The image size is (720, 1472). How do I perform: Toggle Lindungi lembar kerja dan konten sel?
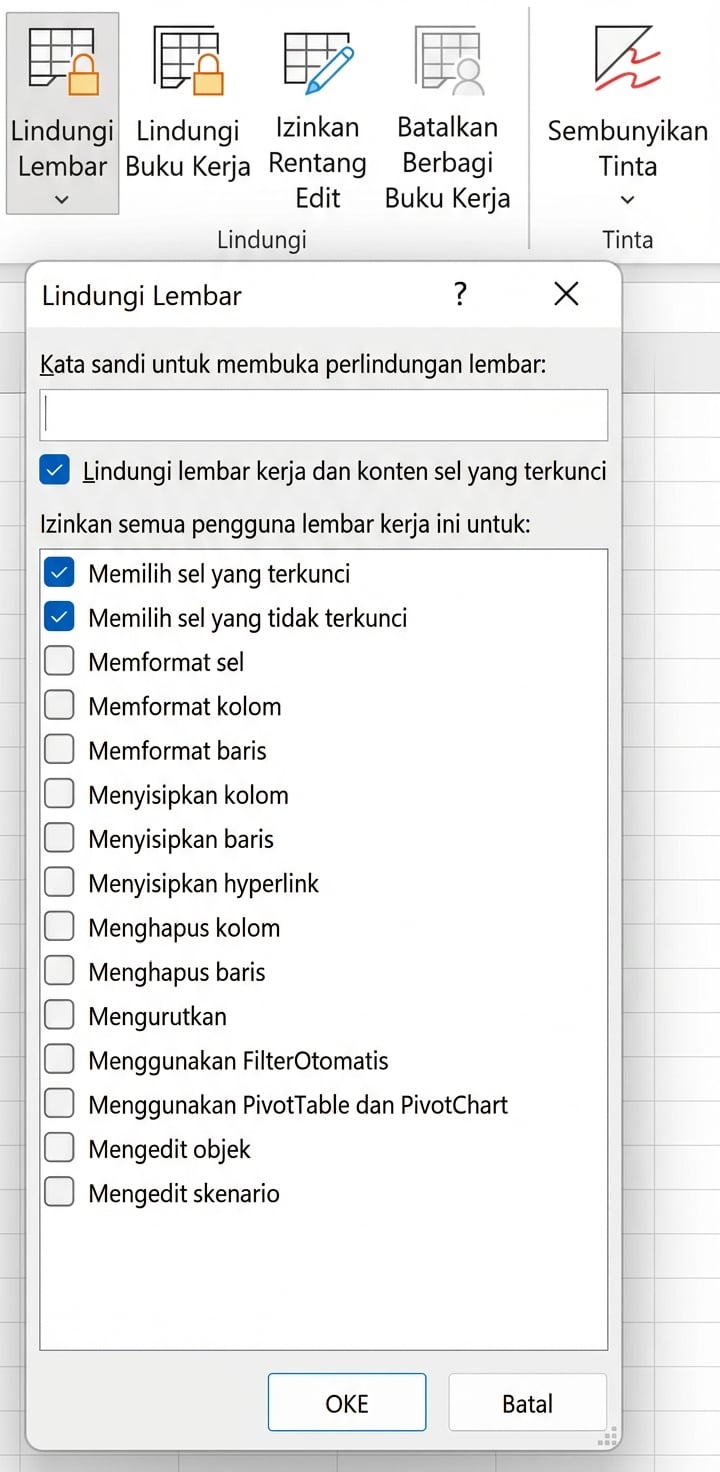click(54, 469)
